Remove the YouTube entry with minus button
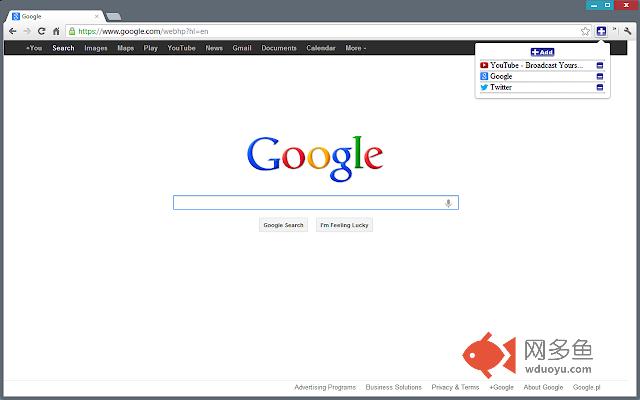Image resolution: width=640 pixels, height=400 pixels. click(600, 65)
